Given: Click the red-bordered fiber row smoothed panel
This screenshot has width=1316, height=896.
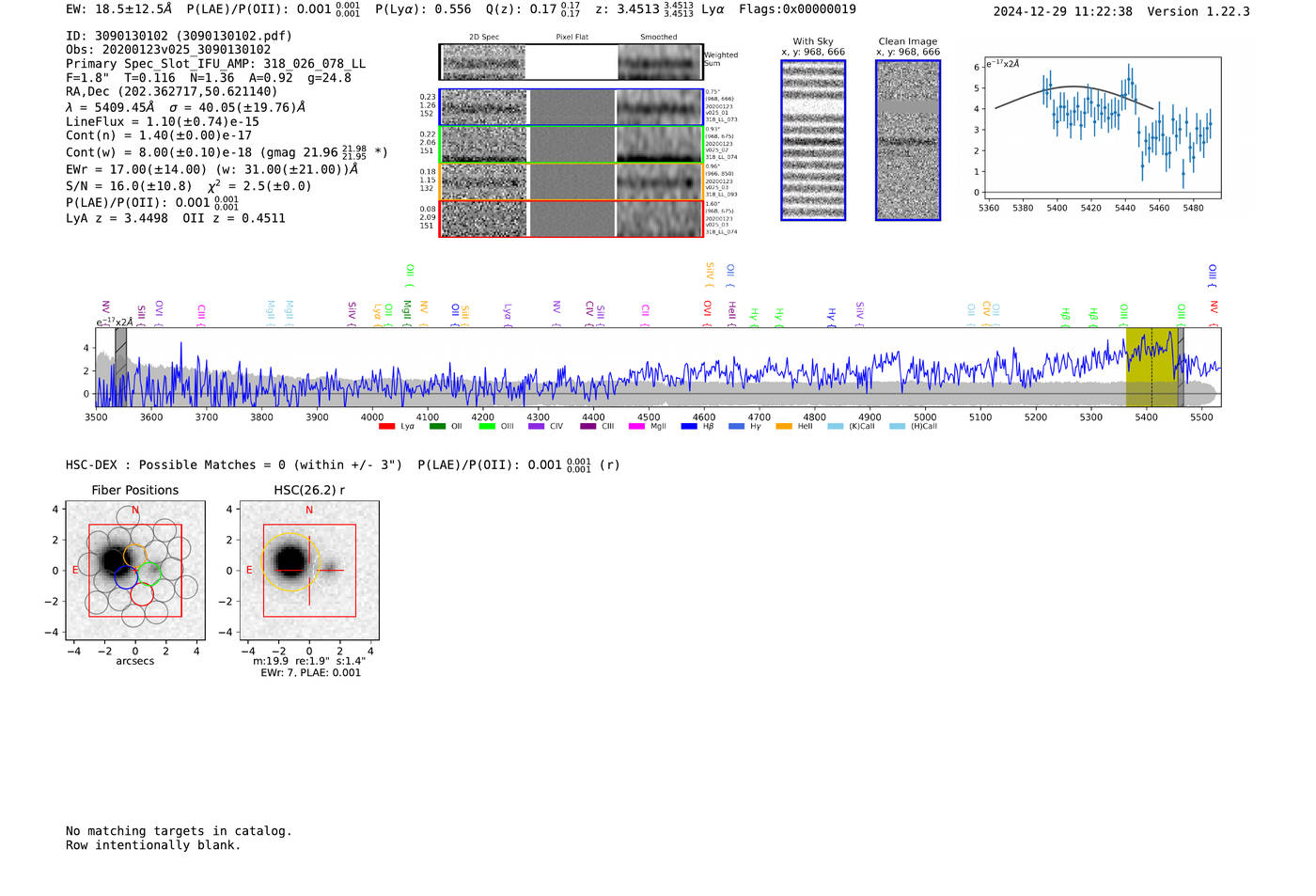Looking at the screenshot, I should tap(659, 218).
